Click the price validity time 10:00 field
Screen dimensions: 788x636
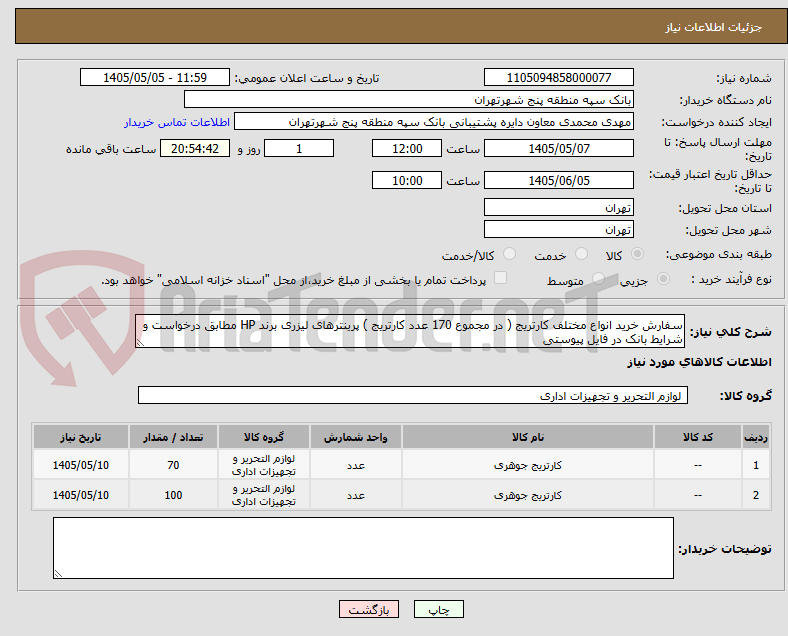click(407, 180)
